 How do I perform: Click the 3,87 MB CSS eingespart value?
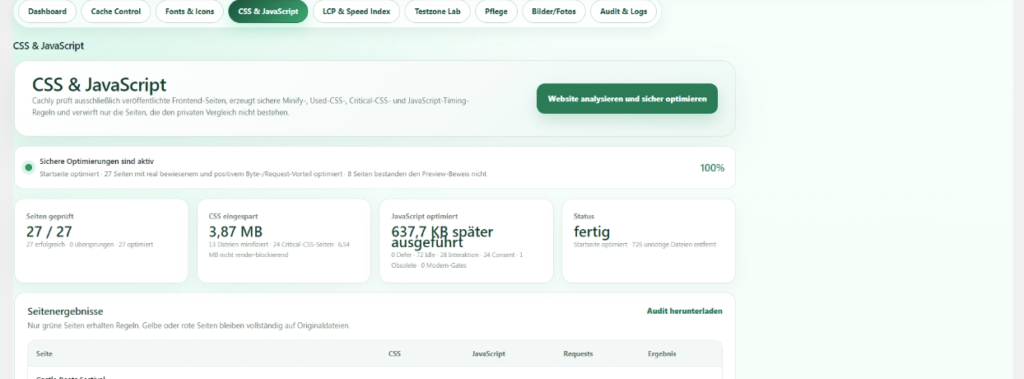[x=235, y=231]
